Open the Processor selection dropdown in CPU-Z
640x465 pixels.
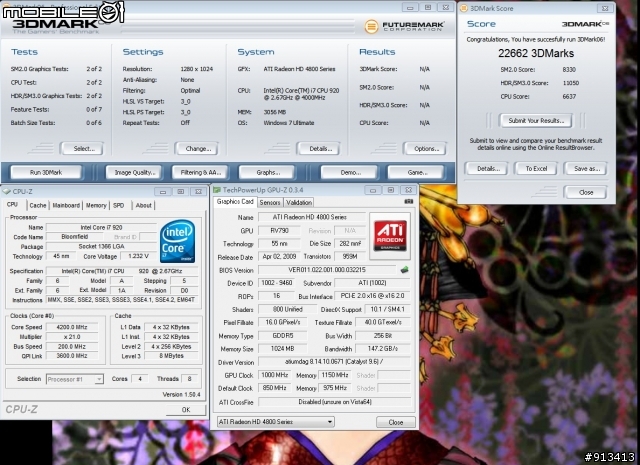pyautogui.click(x=75, y=379)
